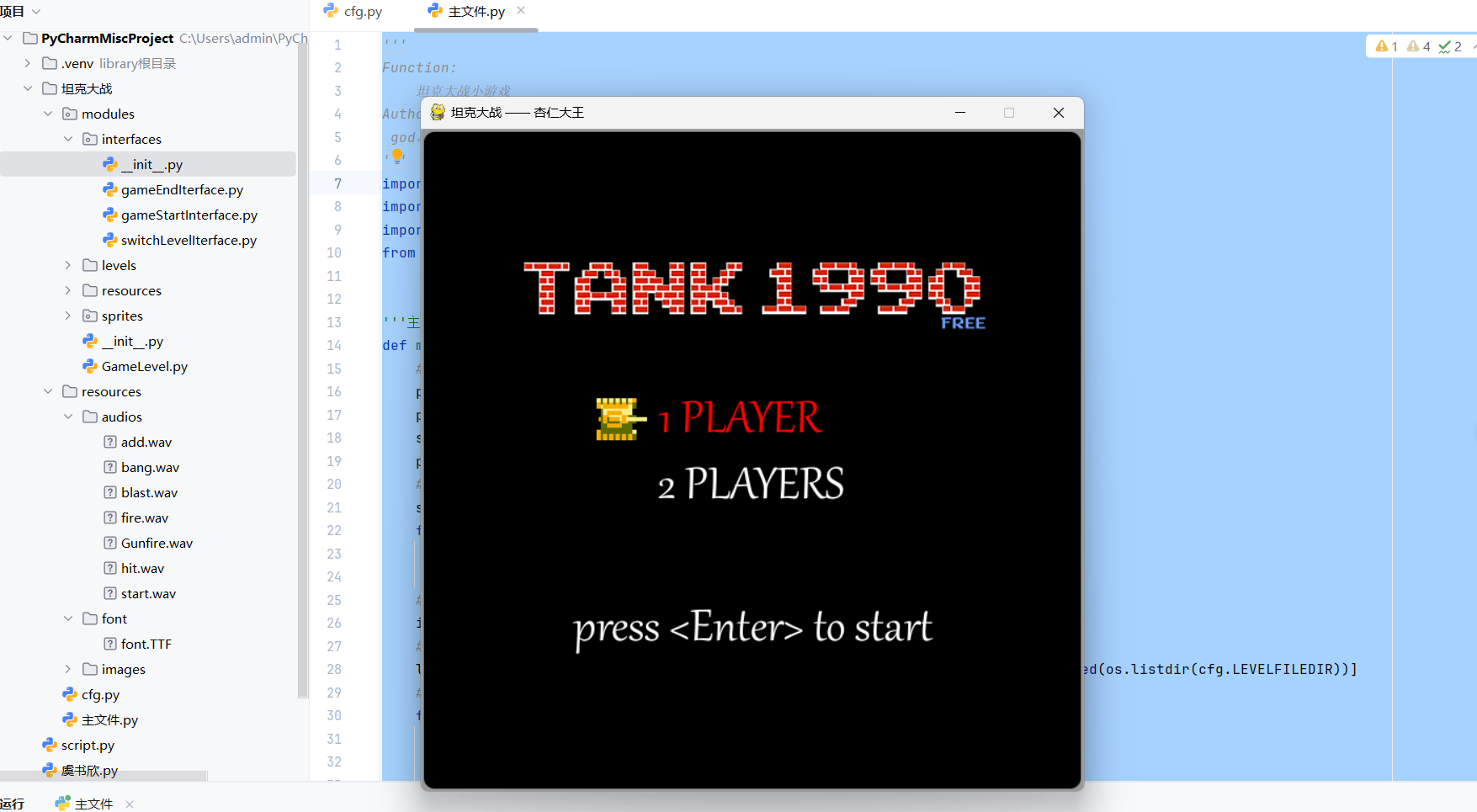Click the tank cursor icon in game menu
1477x812 pixels.
click(x=621, y=419)
